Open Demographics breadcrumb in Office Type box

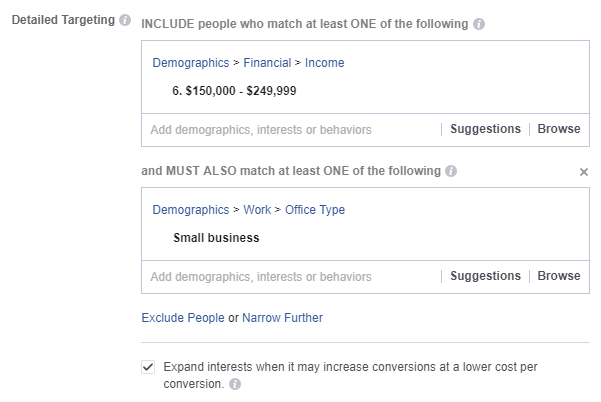click(191, 210)
